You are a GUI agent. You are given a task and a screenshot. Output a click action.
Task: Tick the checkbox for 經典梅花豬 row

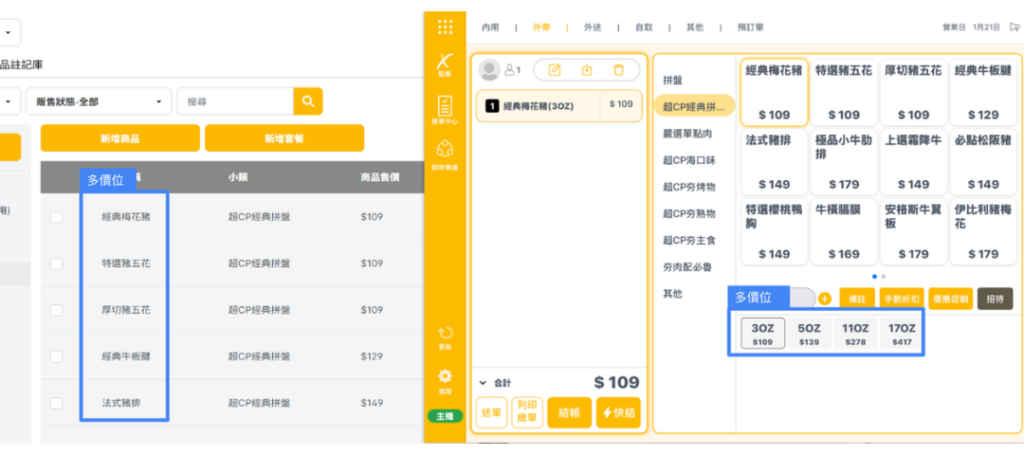click(x=56, y=217)
